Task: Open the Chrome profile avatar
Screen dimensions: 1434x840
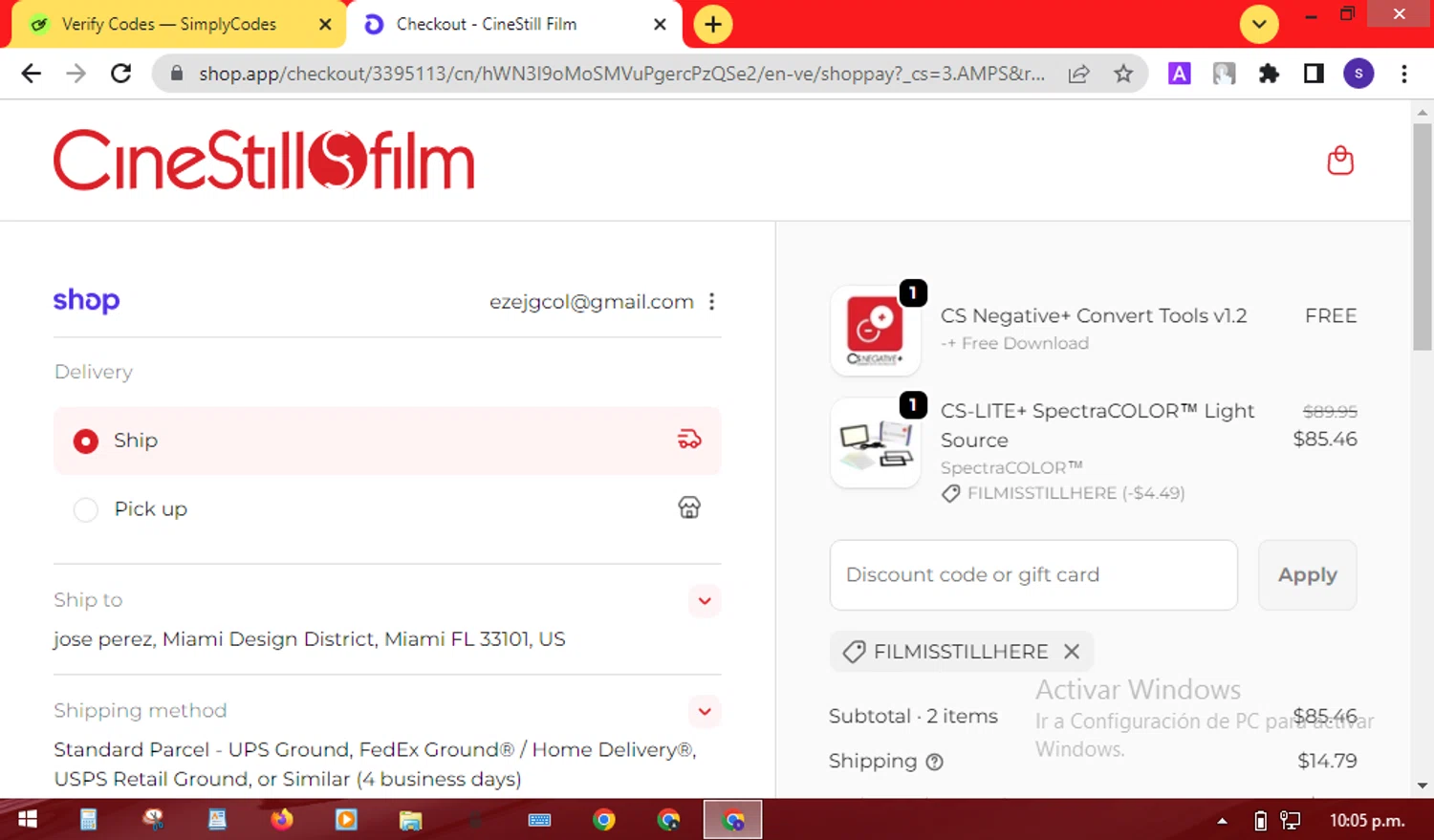Action: tap(1358, 74)
